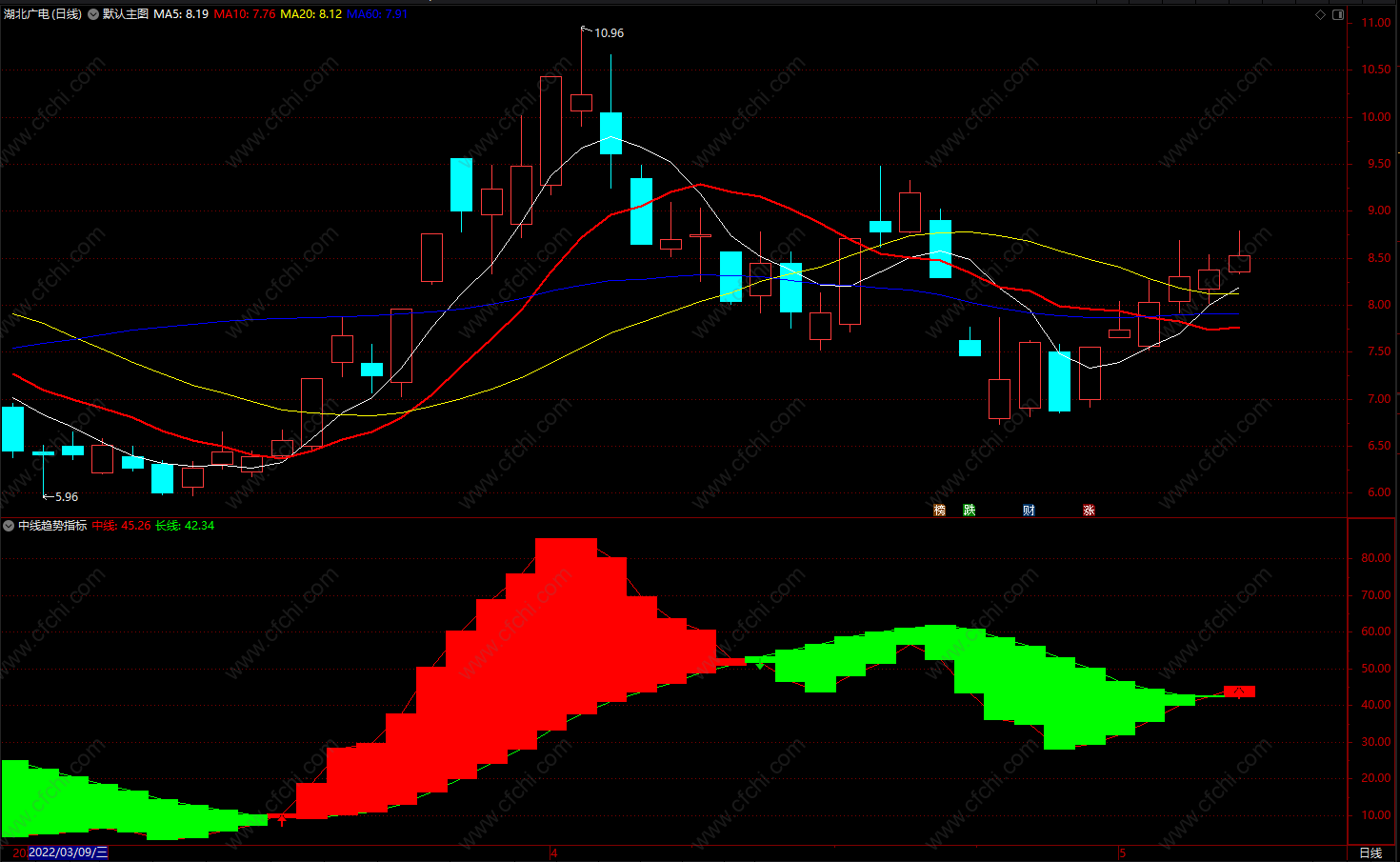Click the 10.96 high price label
This screenshot has height=862, width=1400.
(x=610, y=33)
